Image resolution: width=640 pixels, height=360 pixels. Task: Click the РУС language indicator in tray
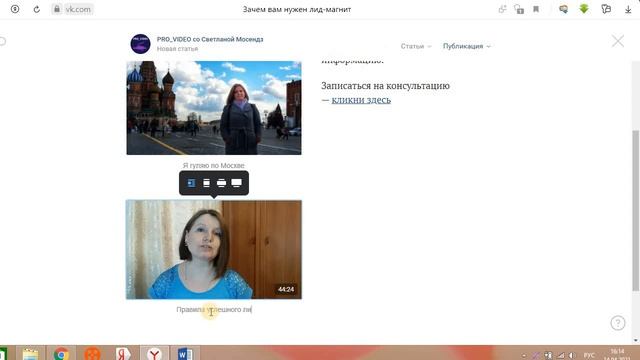tap(589, 356)
